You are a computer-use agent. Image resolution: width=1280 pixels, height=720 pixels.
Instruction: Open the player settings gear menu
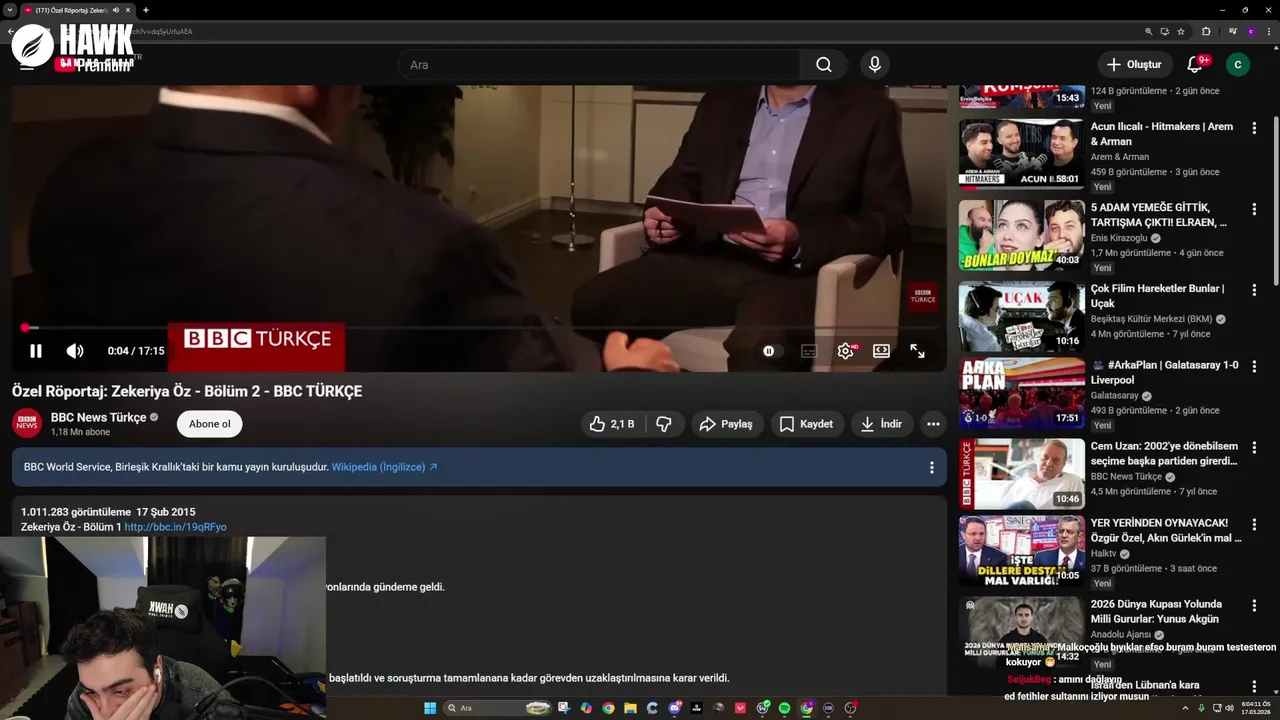846,351
